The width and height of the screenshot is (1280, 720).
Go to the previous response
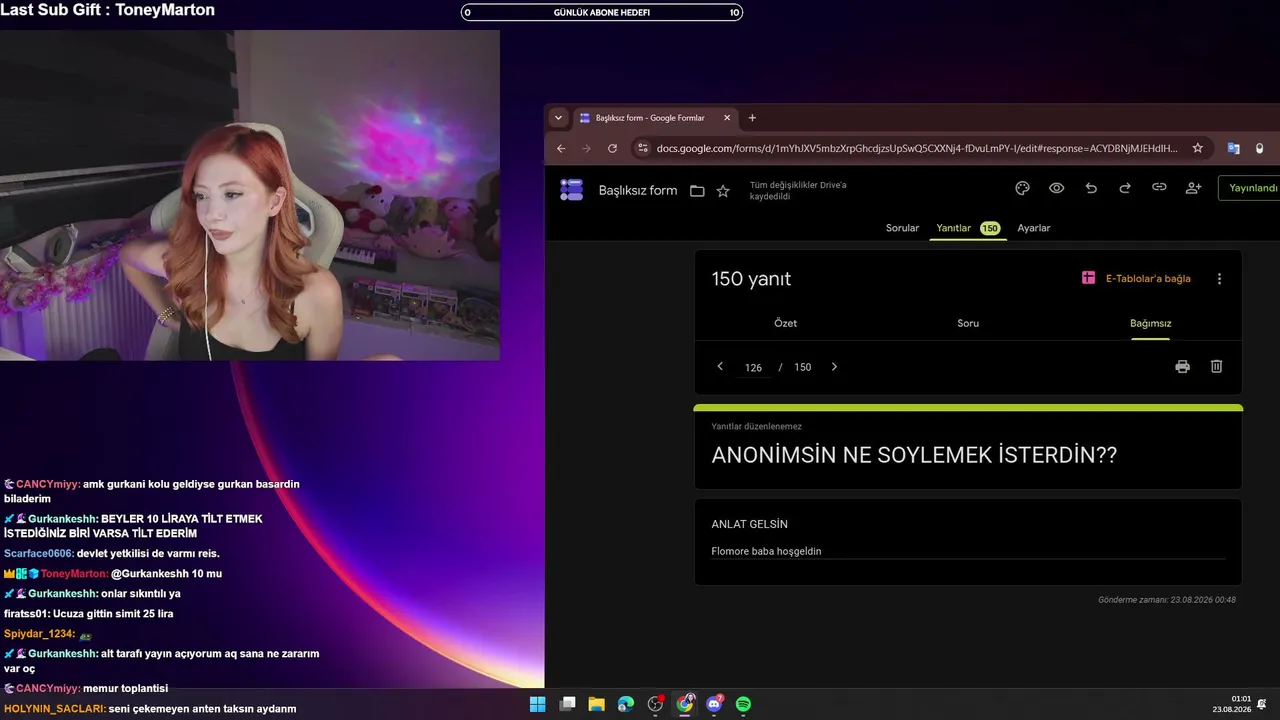720,367
